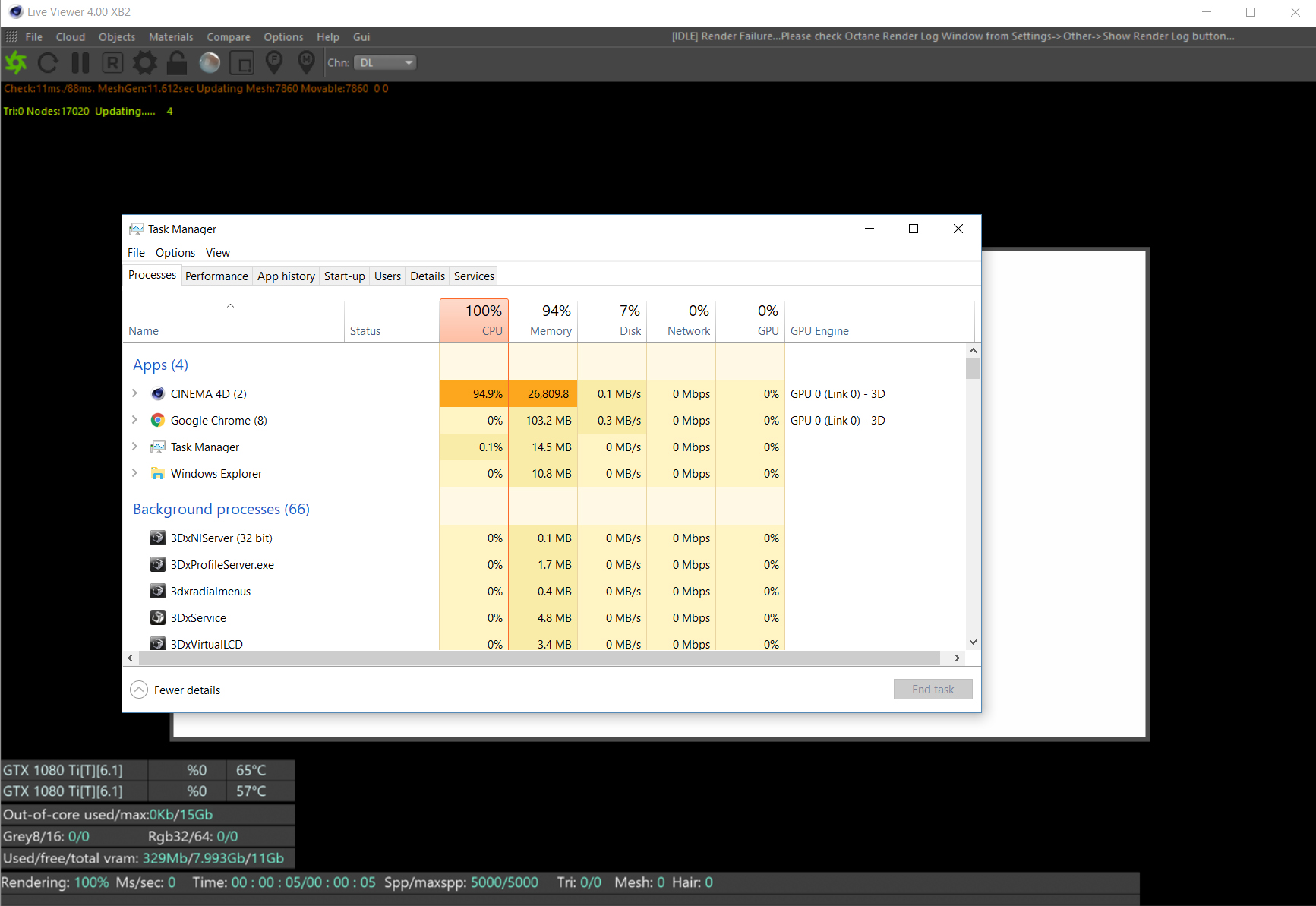1316x906 pixels.
Task: Sort processes by the Network column header
Action: (681, 320)
